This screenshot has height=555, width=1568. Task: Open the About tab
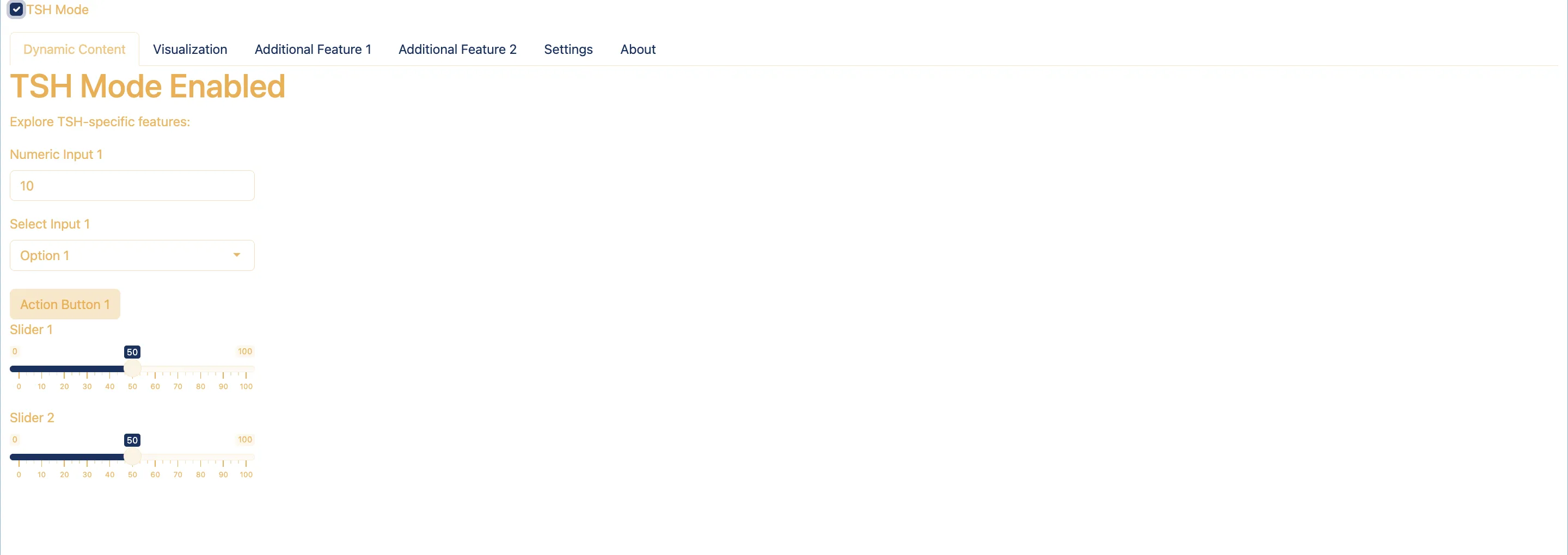pos(638,50)
